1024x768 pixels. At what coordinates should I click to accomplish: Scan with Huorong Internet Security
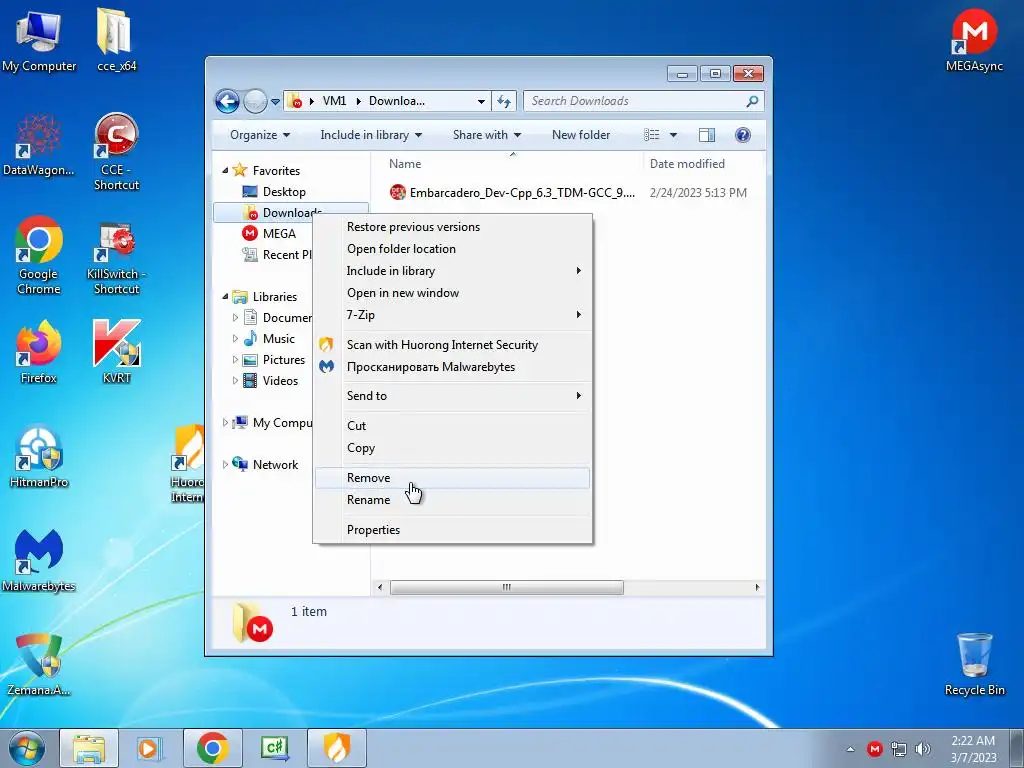point(453,345)
